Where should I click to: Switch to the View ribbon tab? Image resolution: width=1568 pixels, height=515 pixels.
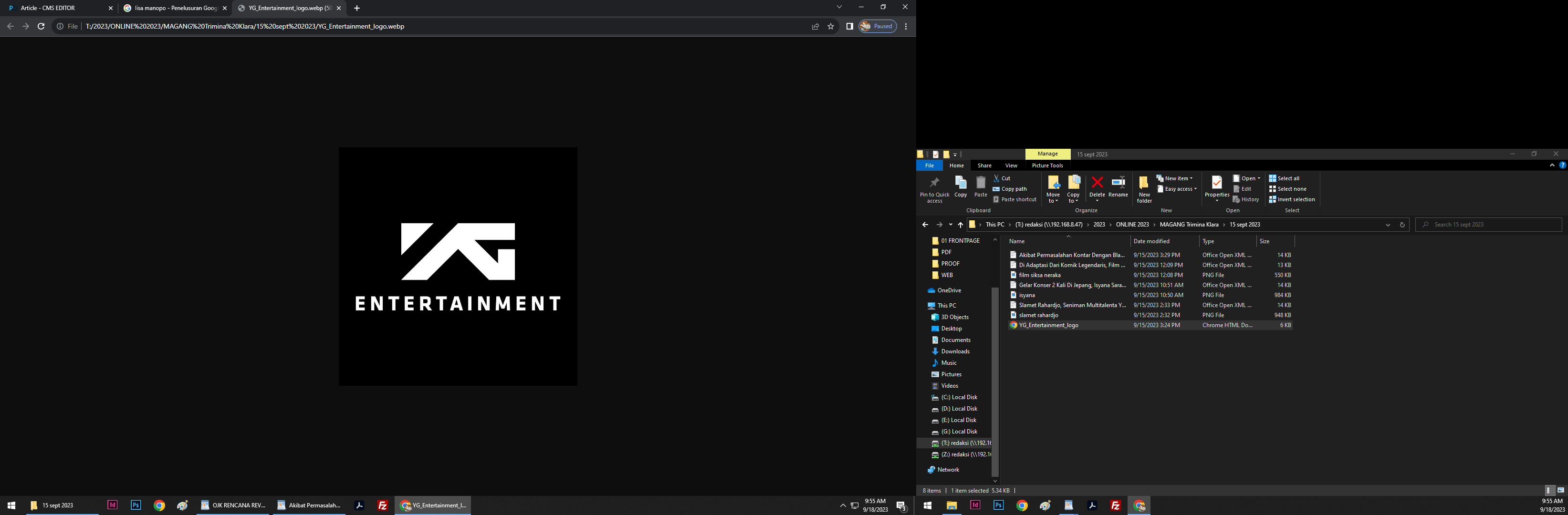(1011, 165)
